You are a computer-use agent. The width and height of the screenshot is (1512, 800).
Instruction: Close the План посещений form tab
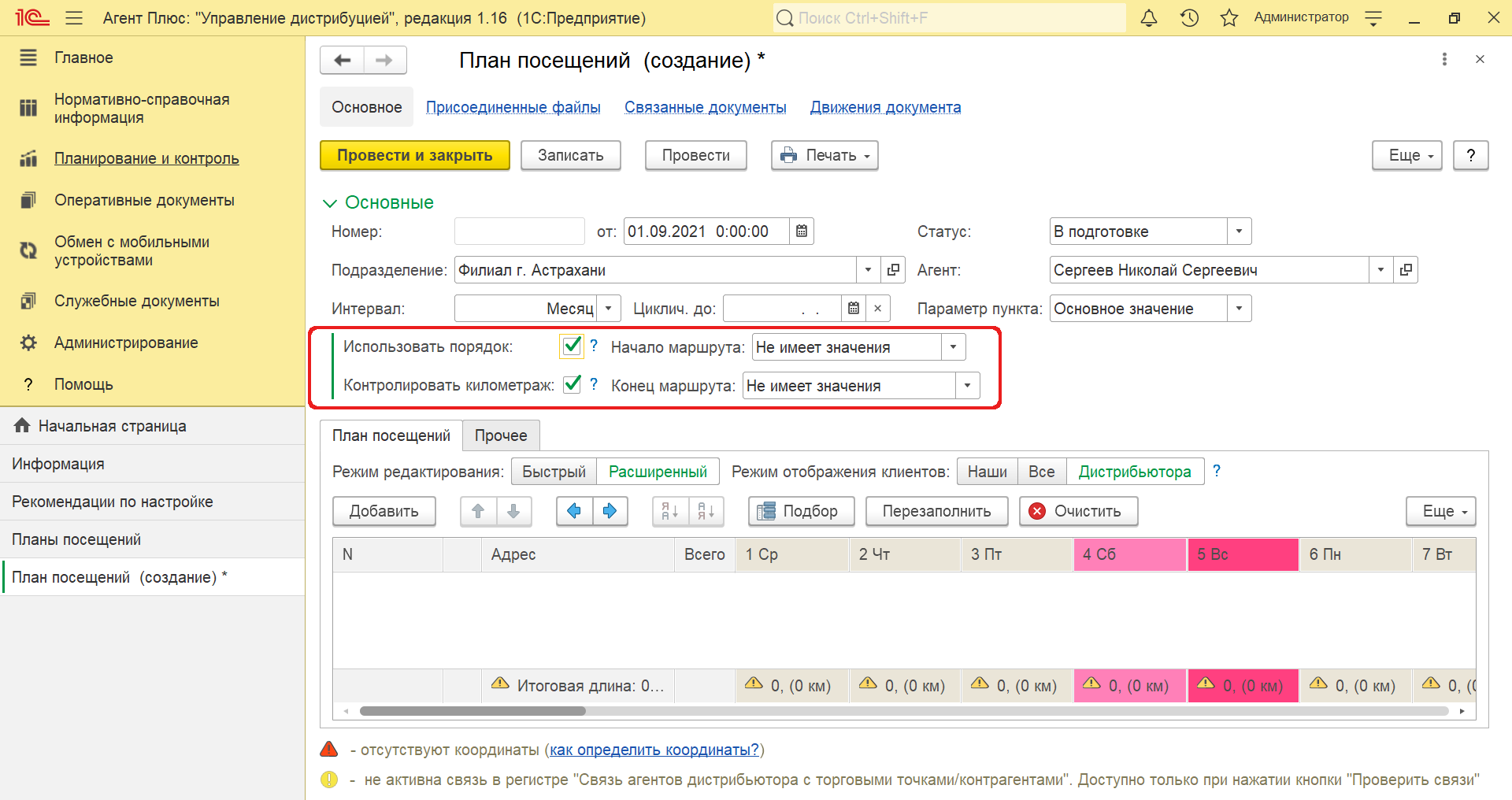coord(1480,59)
